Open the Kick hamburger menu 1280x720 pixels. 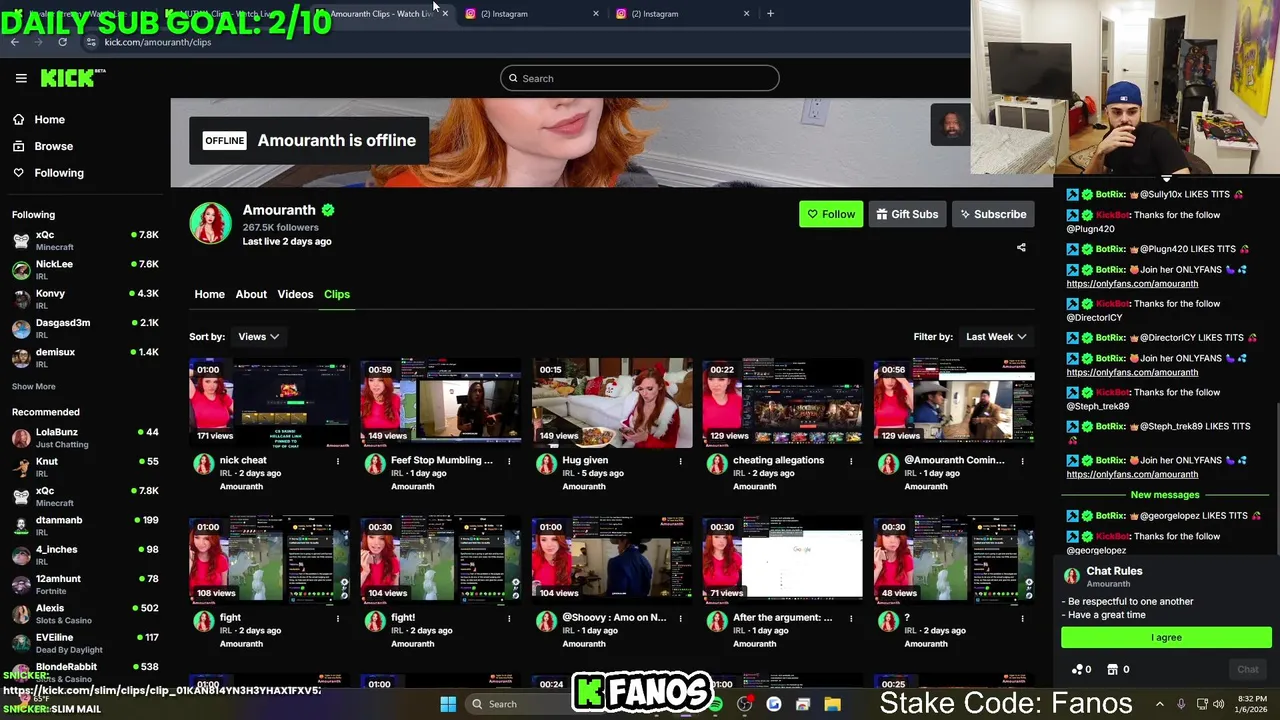(x=21, y=78)
